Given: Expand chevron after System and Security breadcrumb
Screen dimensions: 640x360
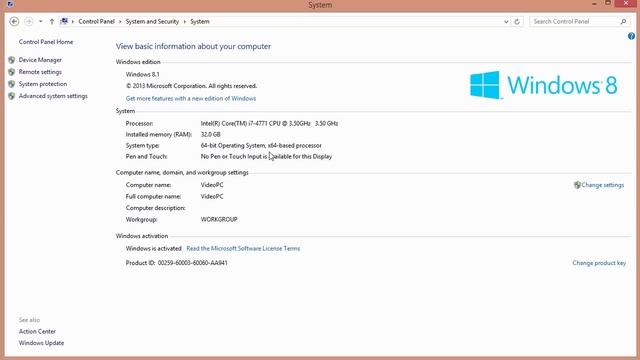Looking at the screenshot, I should [x=184, y=21].
